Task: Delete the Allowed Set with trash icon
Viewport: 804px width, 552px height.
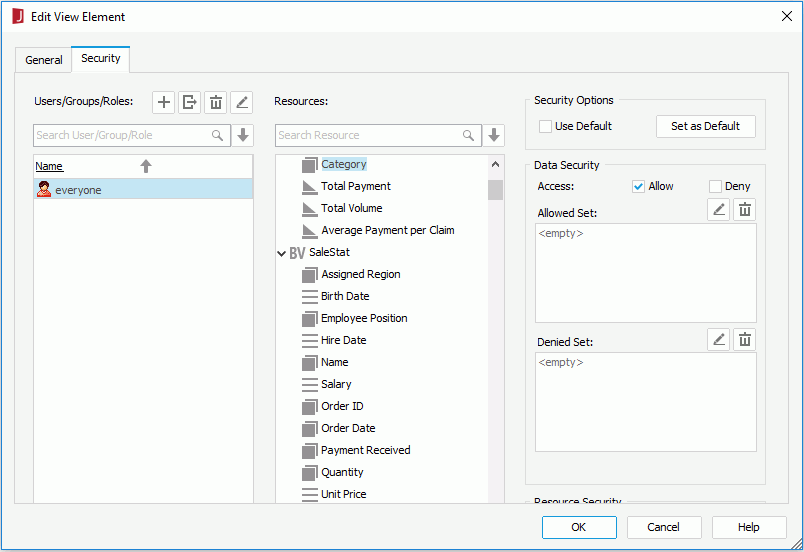Action: [x=745, y=210]
